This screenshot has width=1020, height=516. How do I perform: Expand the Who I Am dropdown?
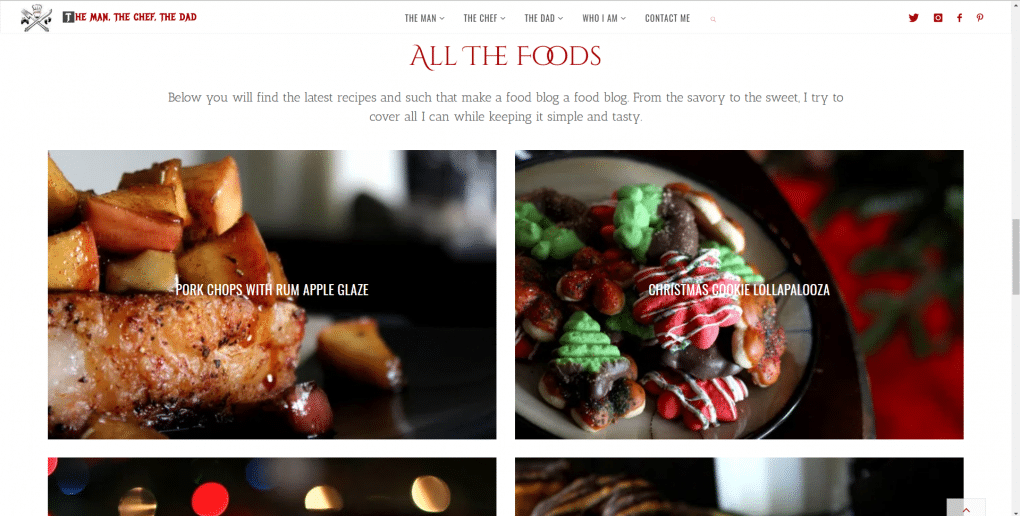coord(604,18)
